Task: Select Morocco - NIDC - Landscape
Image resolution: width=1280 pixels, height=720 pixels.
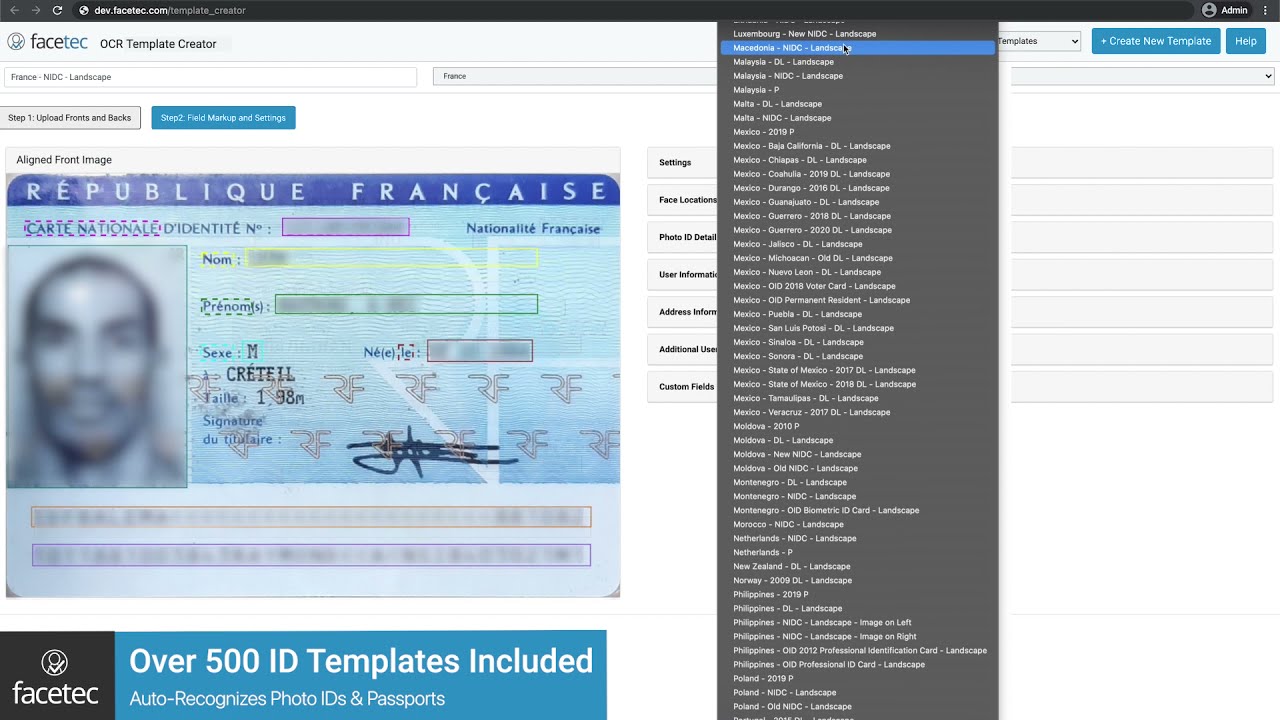Action: point(858,524)
